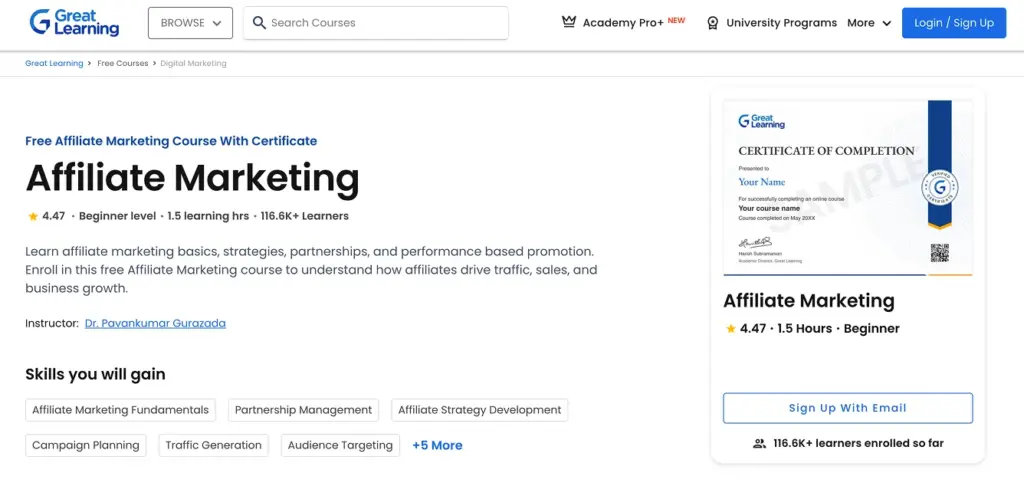Go to Digital Marketing breadcrumb

193,63
